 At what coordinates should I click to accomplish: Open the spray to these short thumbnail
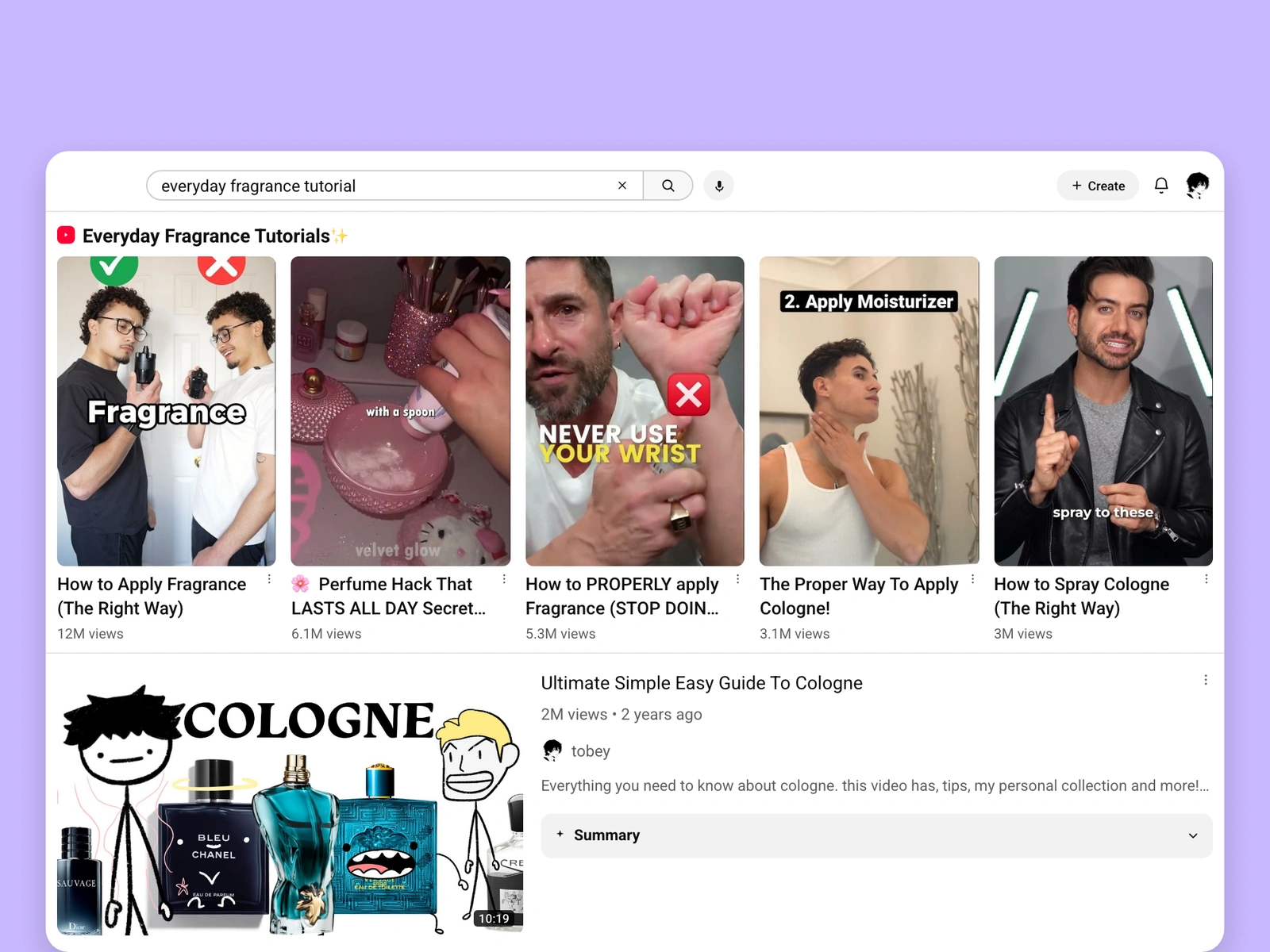point(1103,411)
